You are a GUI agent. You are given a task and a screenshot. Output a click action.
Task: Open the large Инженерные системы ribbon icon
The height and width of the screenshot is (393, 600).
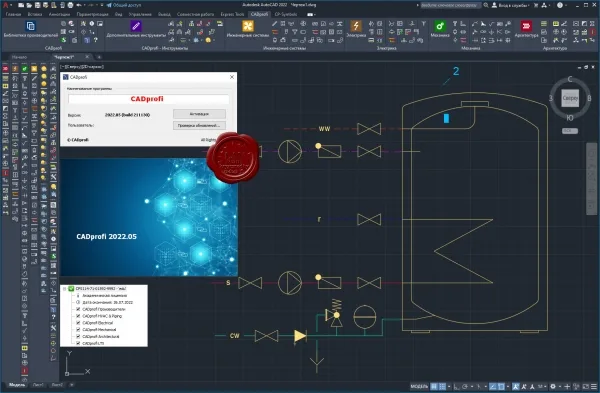(248, 26)
